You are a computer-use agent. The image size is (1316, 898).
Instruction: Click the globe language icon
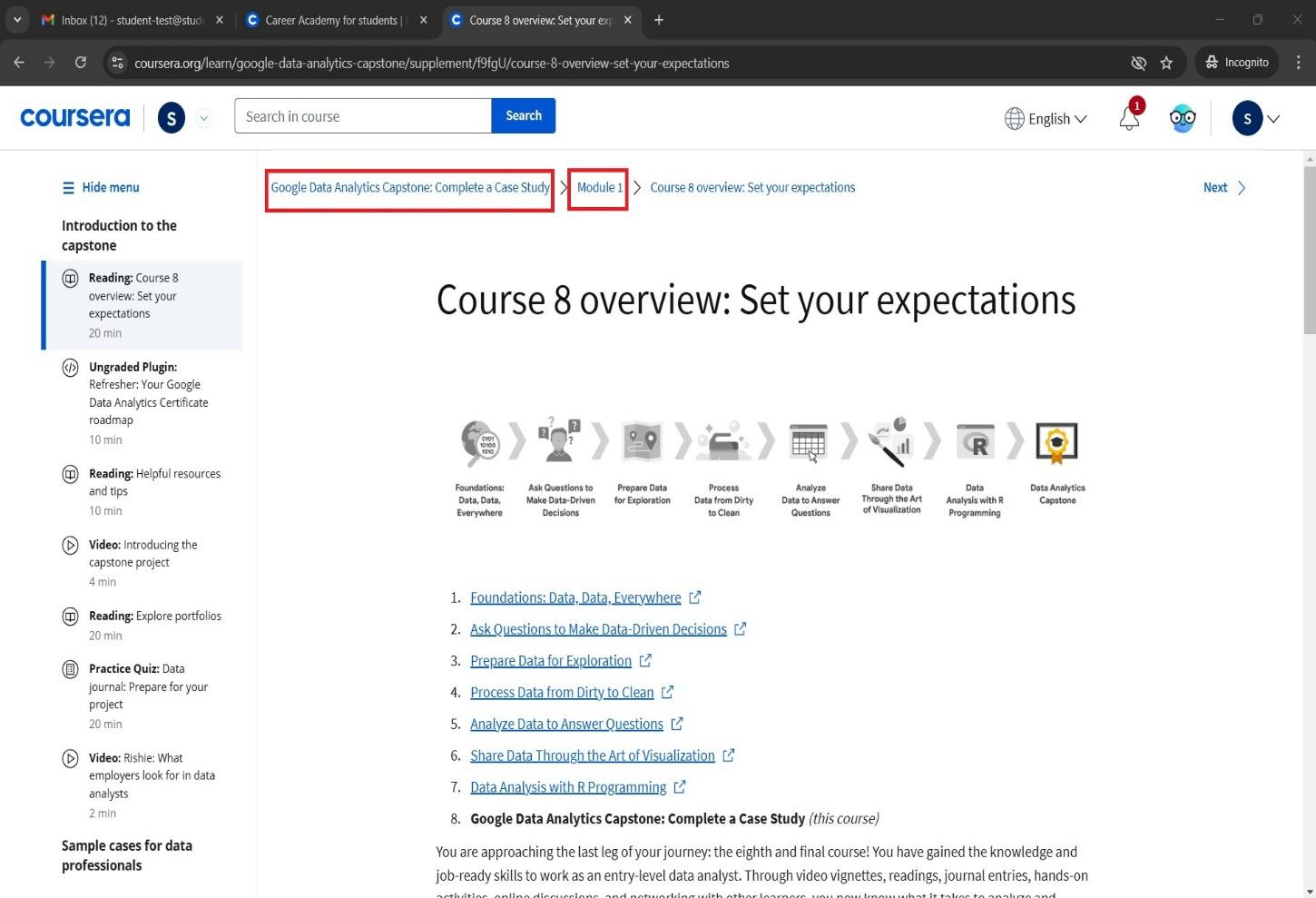[1014, 119]
